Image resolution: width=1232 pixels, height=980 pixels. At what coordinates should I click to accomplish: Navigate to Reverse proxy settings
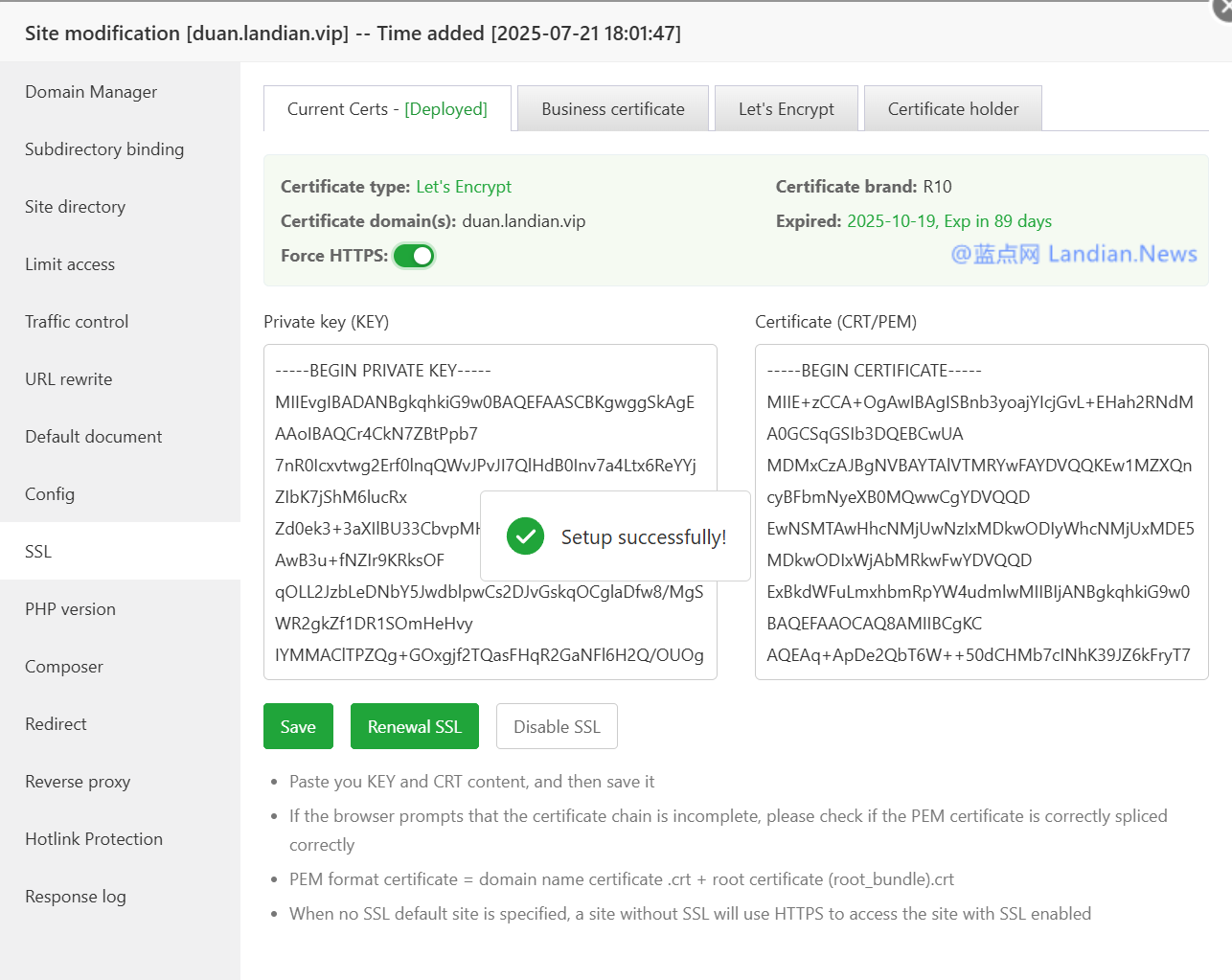[x=78, y=782]
